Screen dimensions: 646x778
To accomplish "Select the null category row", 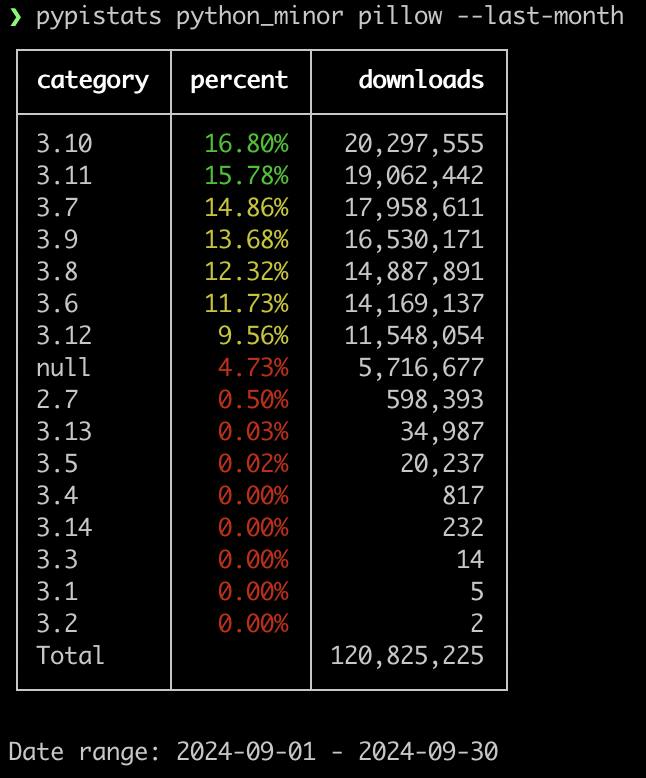I will click(x=261, y=367).
